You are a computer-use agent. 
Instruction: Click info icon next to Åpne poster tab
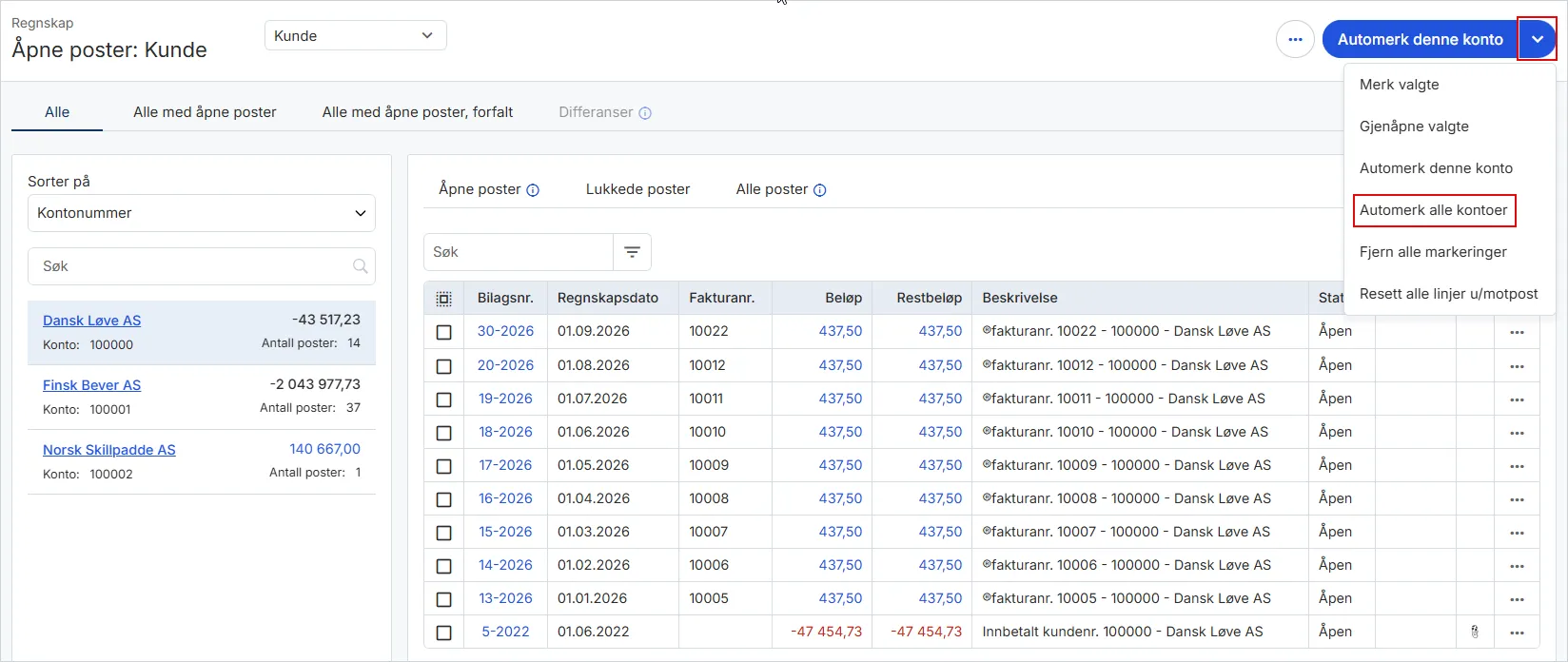pyautogui.click(x=533, y=190)
